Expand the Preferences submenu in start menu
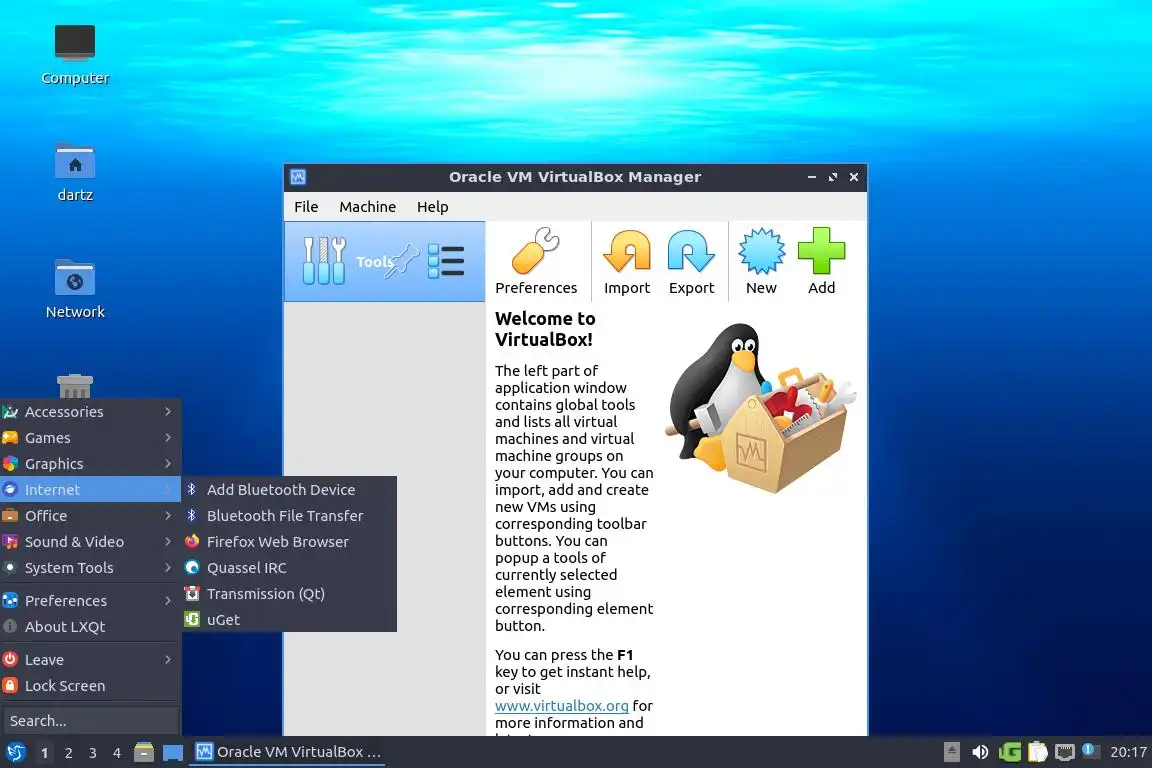 (x=90, y=600)
